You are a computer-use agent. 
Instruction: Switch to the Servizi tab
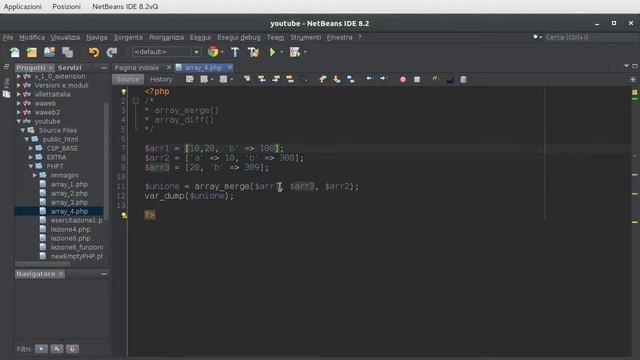point(69,68)
